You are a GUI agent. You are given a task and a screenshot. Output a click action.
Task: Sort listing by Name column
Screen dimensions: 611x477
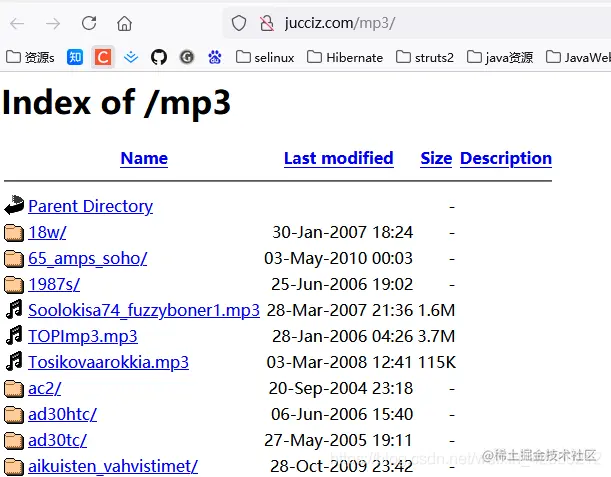(144, 158)
